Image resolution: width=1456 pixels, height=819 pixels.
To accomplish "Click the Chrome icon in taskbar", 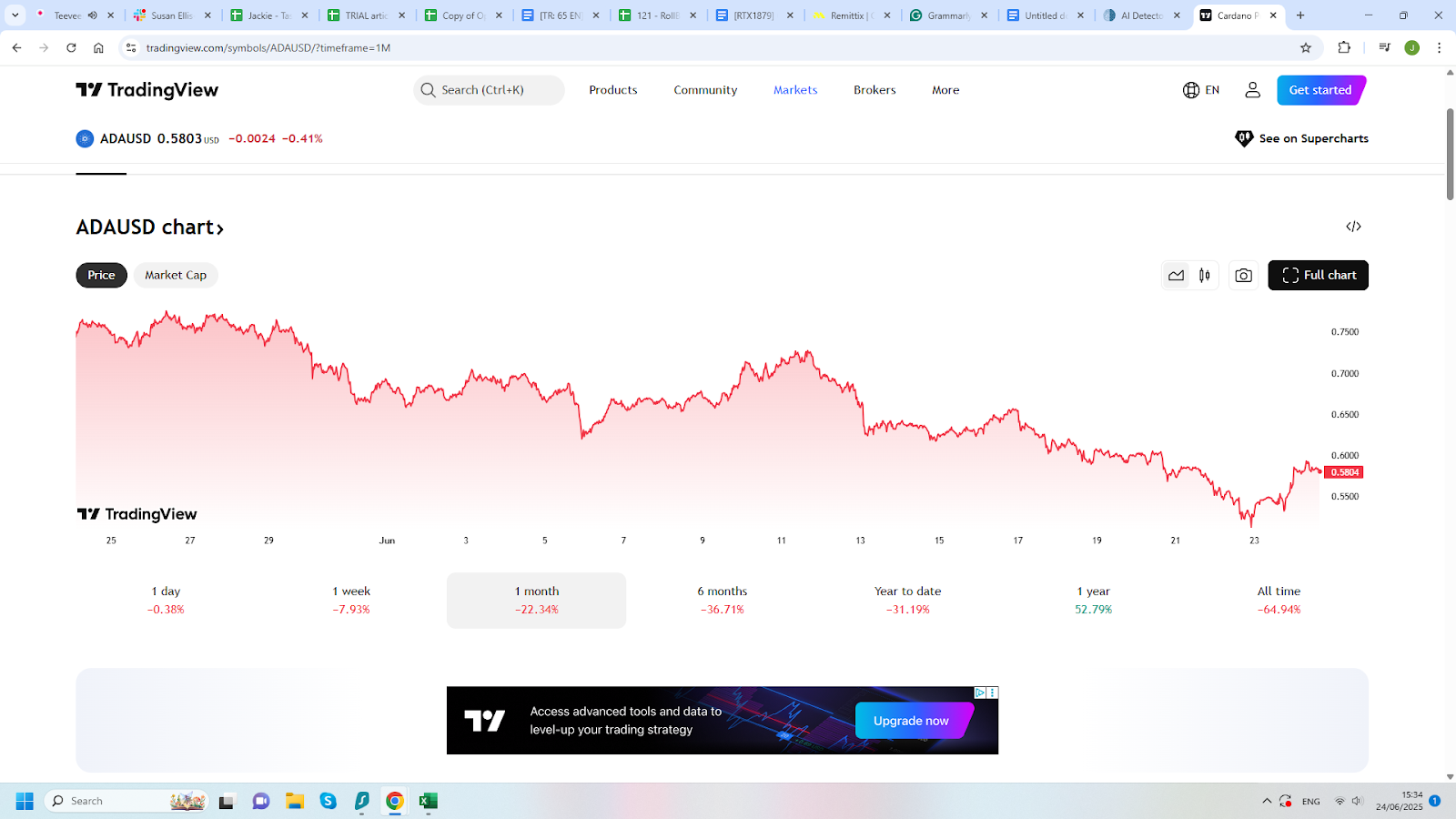I will 394,801.
